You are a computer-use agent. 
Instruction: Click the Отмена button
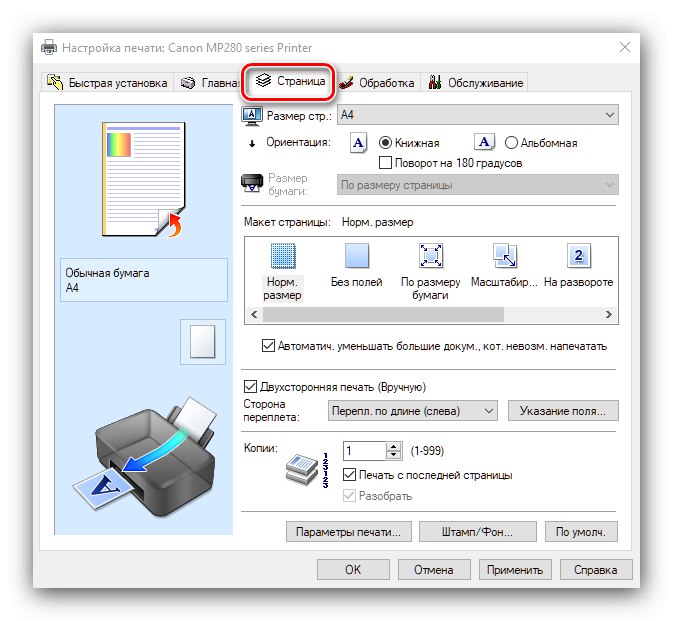tap(434, 570)
